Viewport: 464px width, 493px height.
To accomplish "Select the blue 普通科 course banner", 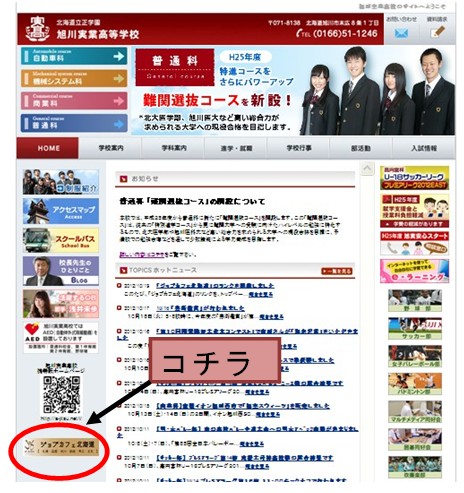I will 74,123.
